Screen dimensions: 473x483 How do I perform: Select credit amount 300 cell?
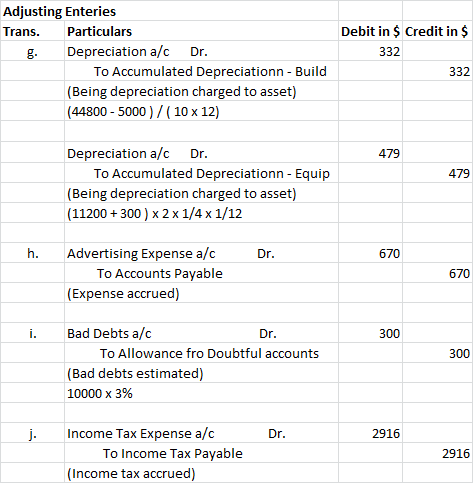click(437, 353)
